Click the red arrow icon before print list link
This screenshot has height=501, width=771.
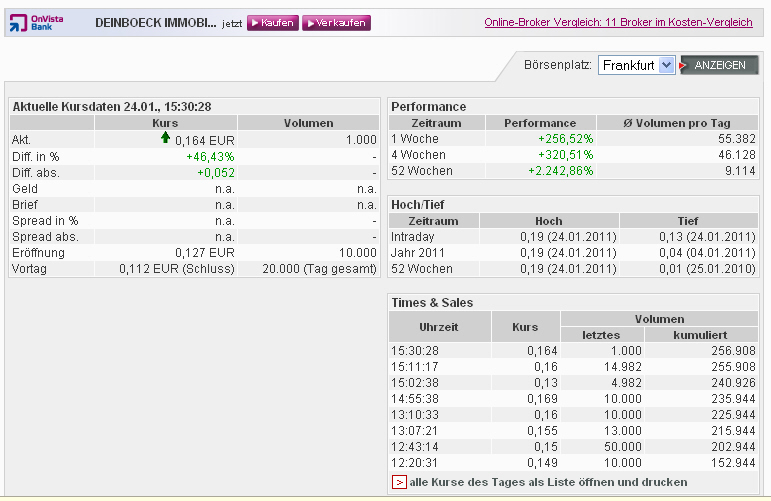coord(399,482)
